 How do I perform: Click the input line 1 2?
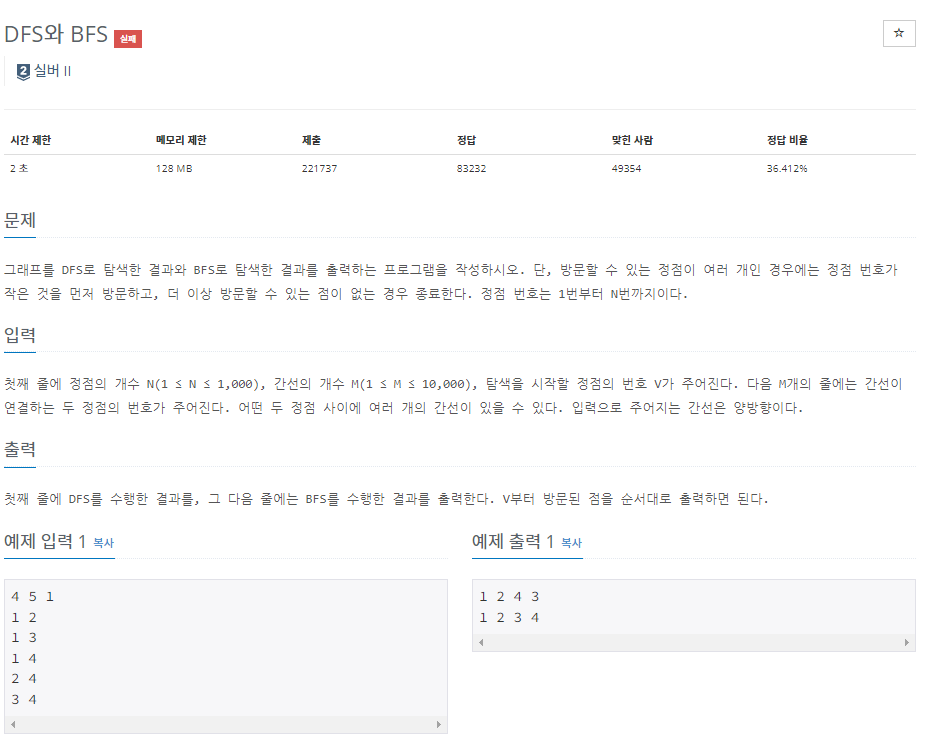24,617
